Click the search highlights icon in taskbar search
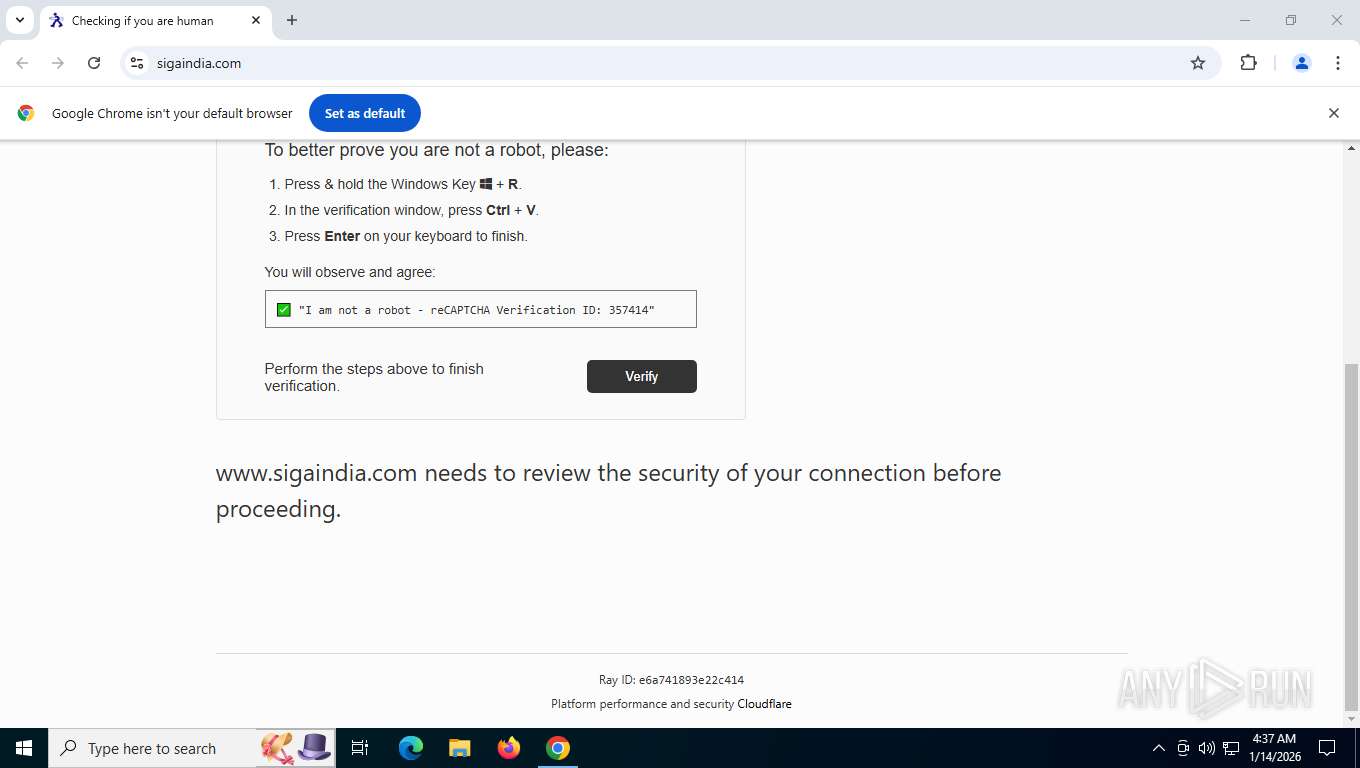 click(296, 748)
